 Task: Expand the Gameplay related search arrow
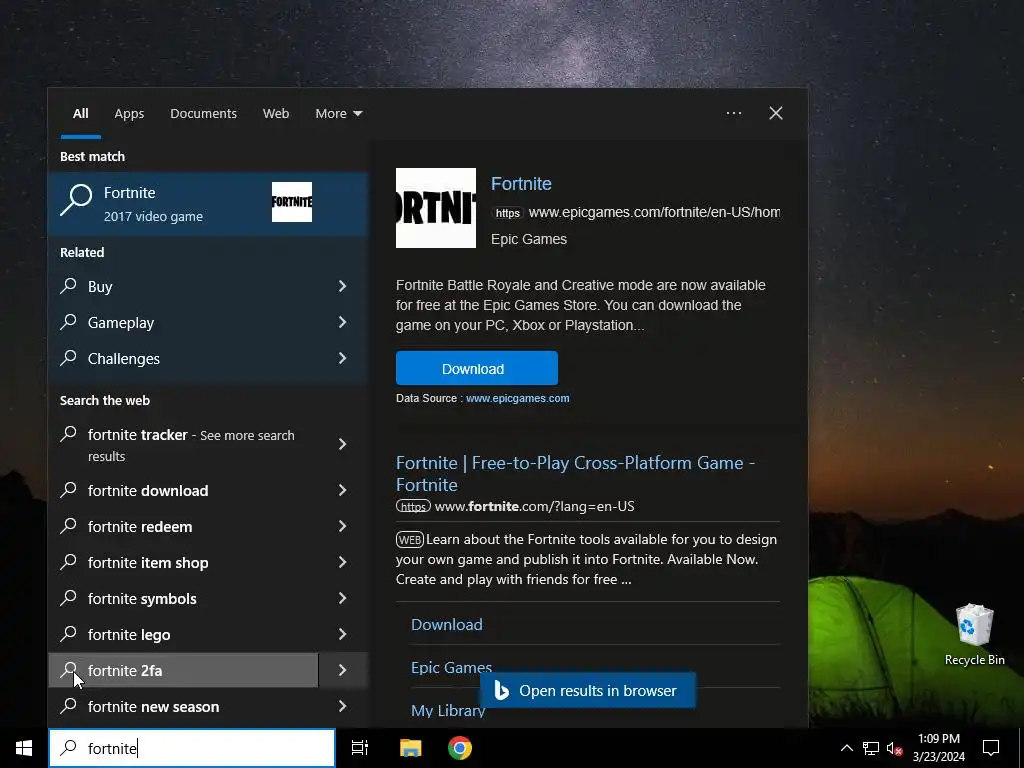[x=342, y=322]
